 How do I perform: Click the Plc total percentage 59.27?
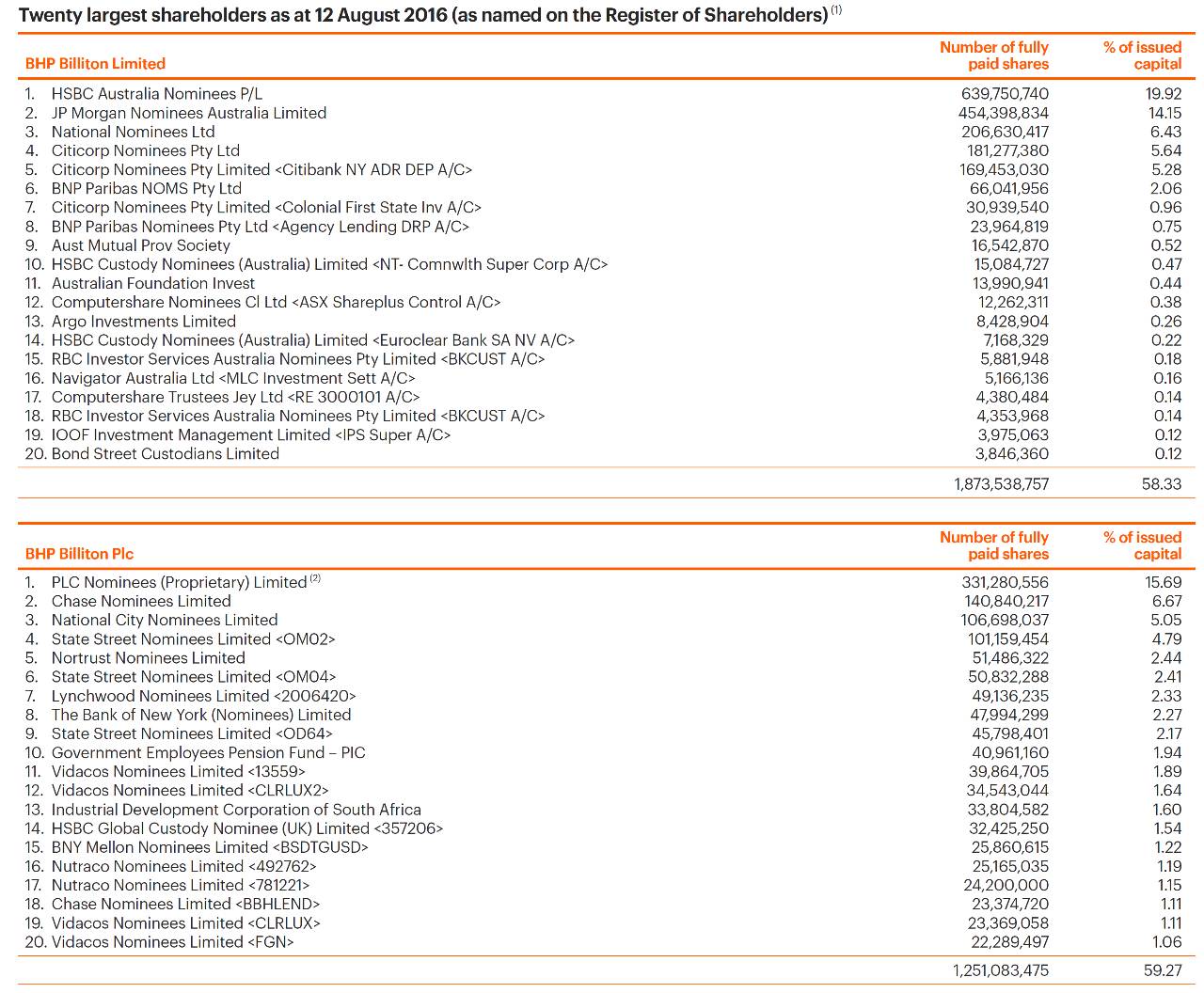coord(1164,970)
